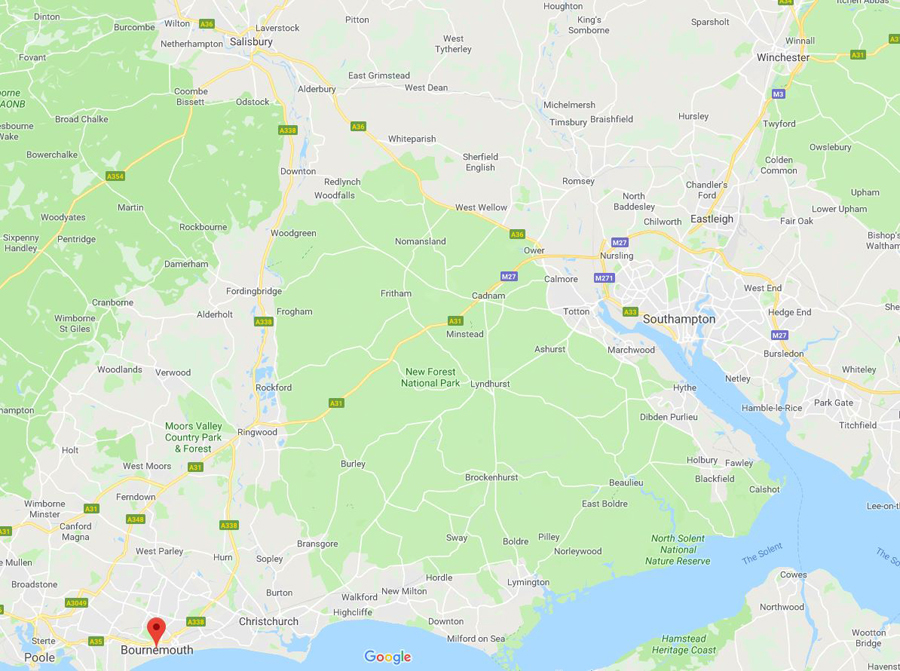Click the Winchester city label
Image resolution: width=900 pixels, height=671 pixels.
[x=783, y=57]
